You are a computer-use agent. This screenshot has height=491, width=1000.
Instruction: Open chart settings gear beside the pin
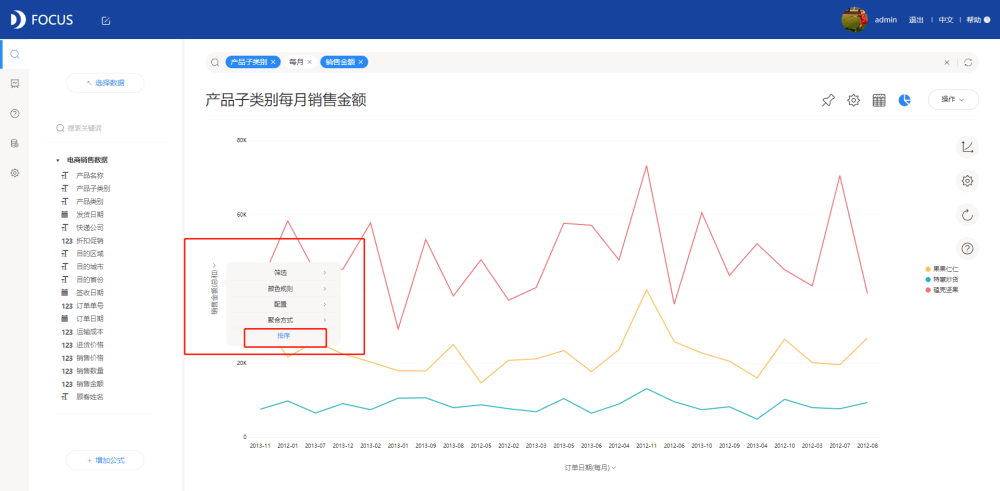(853, 100)
